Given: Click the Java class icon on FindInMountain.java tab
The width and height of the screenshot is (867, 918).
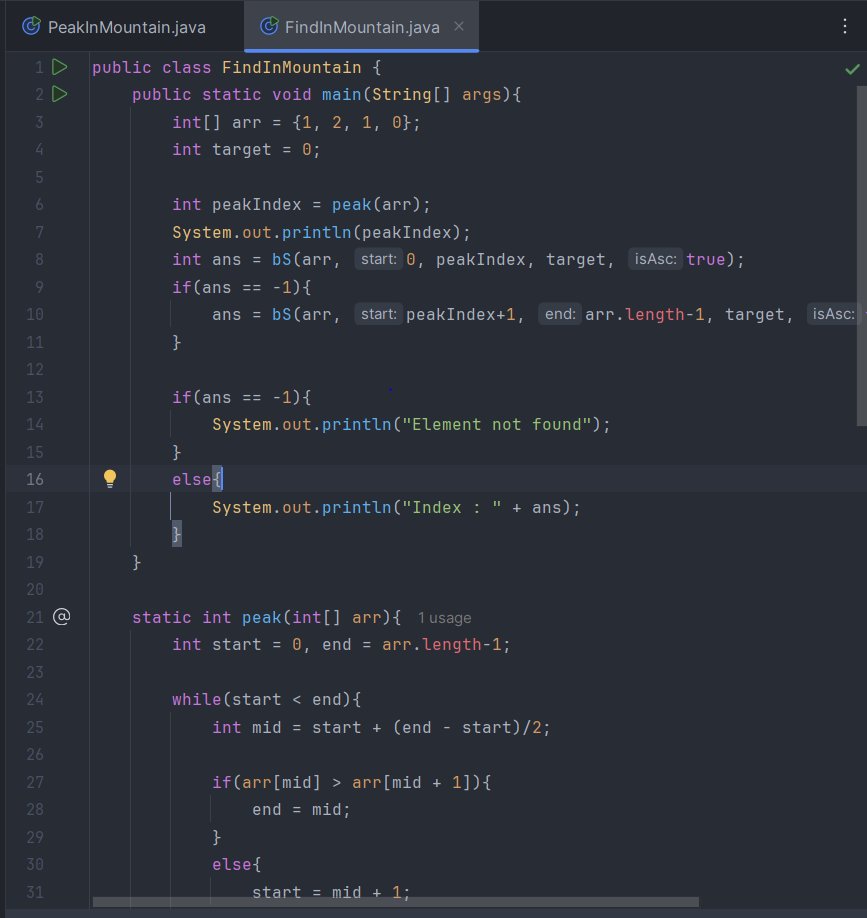Looking at the screenshot, I should coord(267,25).
